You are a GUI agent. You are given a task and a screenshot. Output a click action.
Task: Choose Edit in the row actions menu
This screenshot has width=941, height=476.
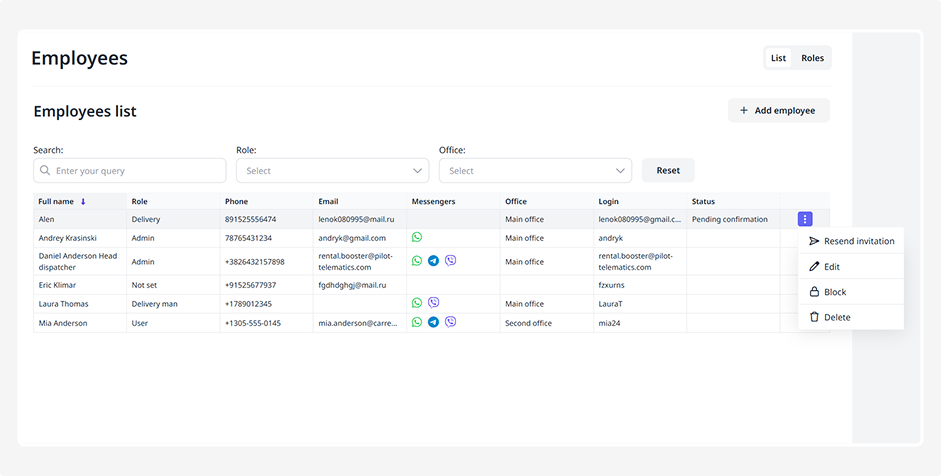point(831,267)
